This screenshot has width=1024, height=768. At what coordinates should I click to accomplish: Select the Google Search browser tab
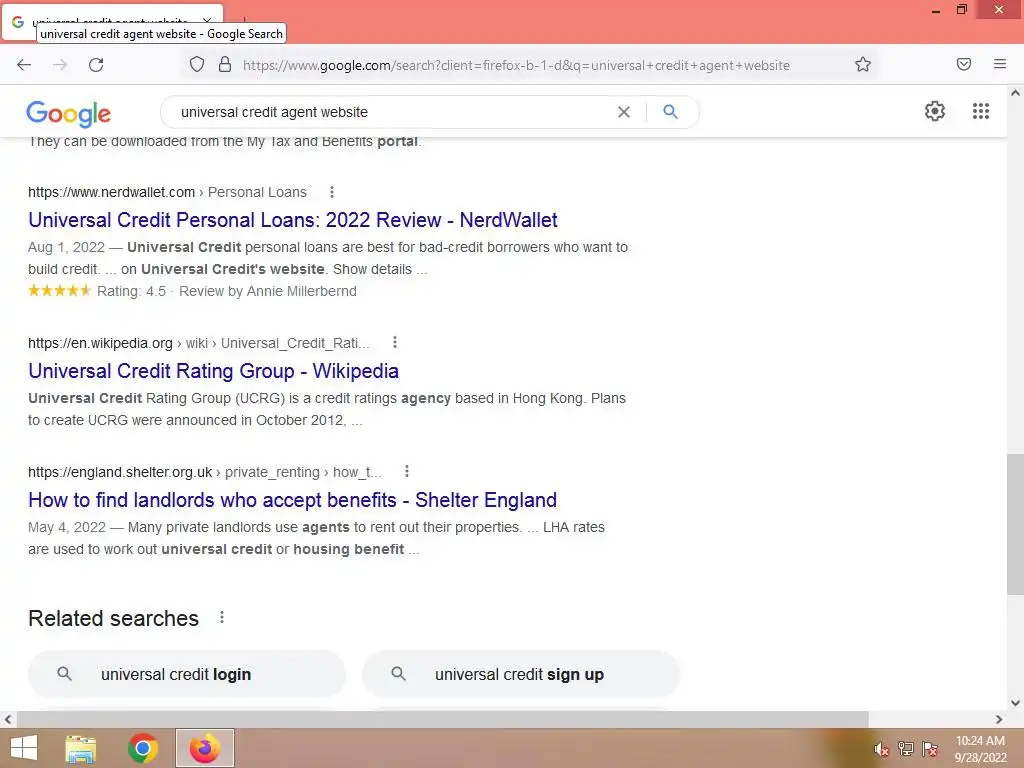coord(112,22)
